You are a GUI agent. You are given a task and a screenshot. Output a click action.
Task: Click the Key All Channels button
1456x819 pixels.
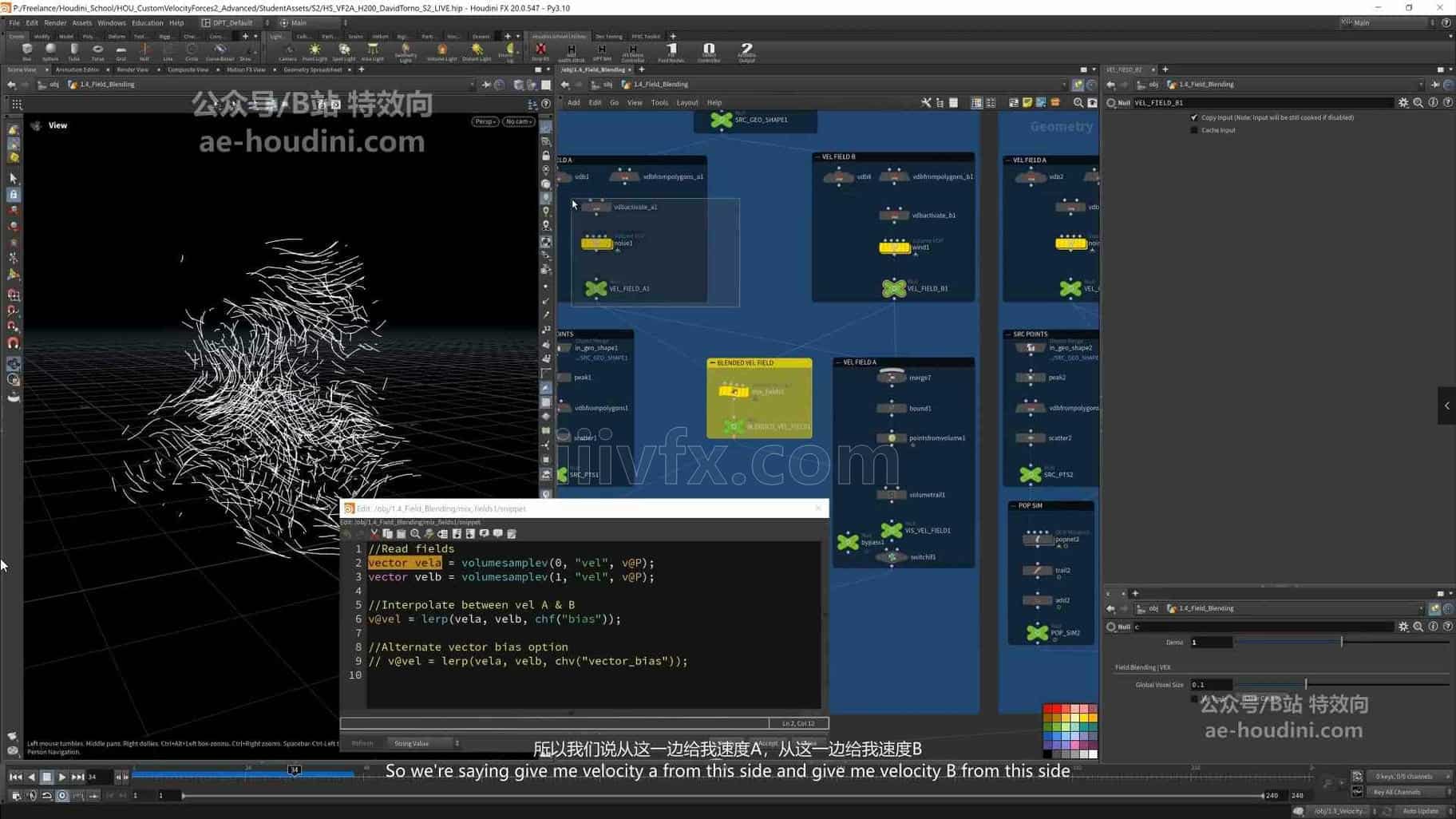tap(1403, 793)
